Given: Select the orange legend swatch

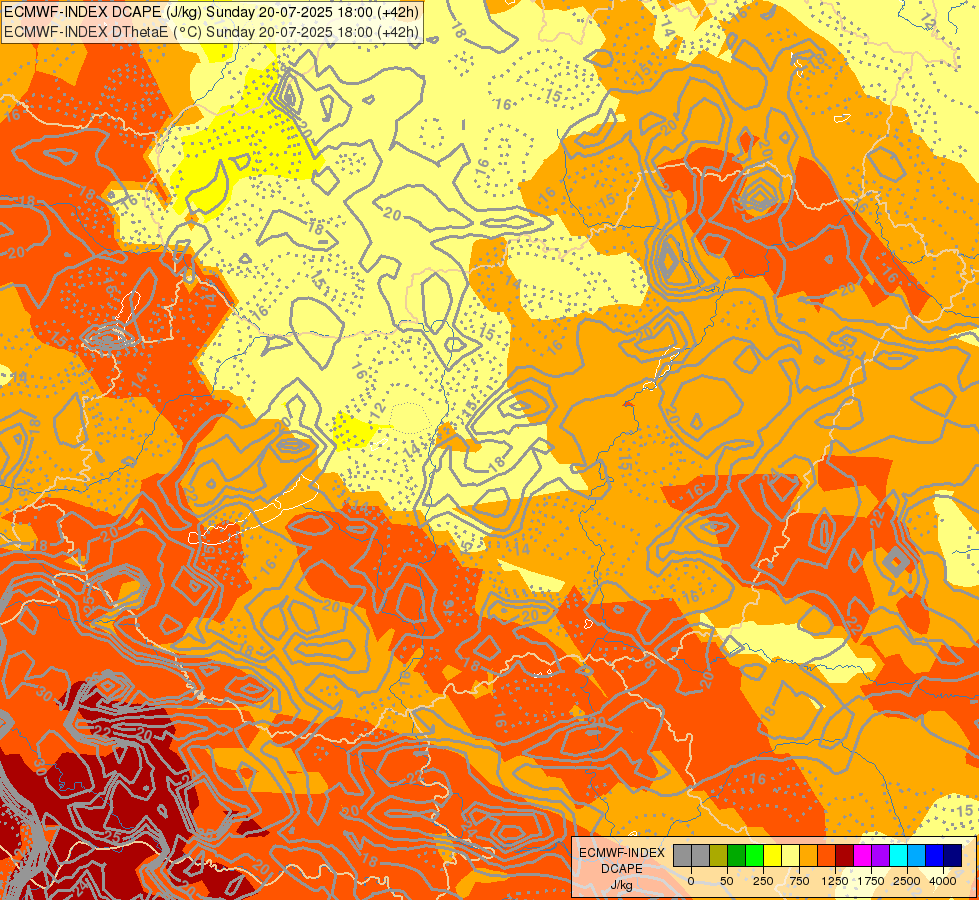Looking at the screenshot, I should [x=809, y=855].
